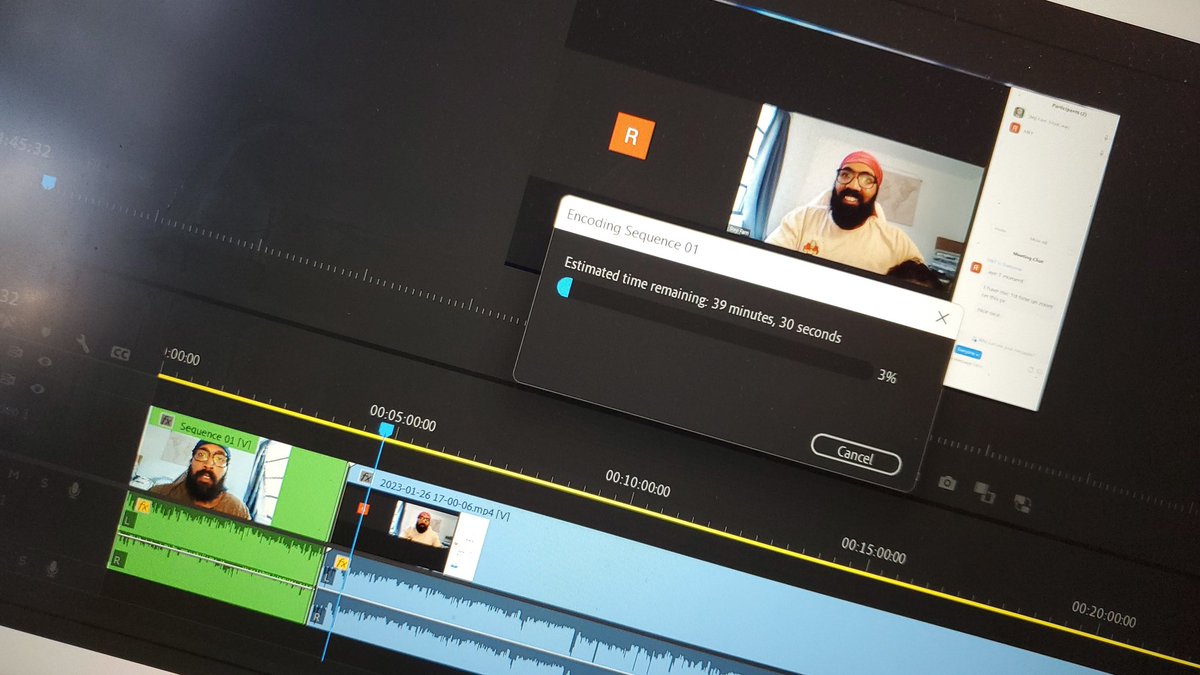
Task: Toggle eye visibility on the lower video track
Action: (x=37, y=388)
